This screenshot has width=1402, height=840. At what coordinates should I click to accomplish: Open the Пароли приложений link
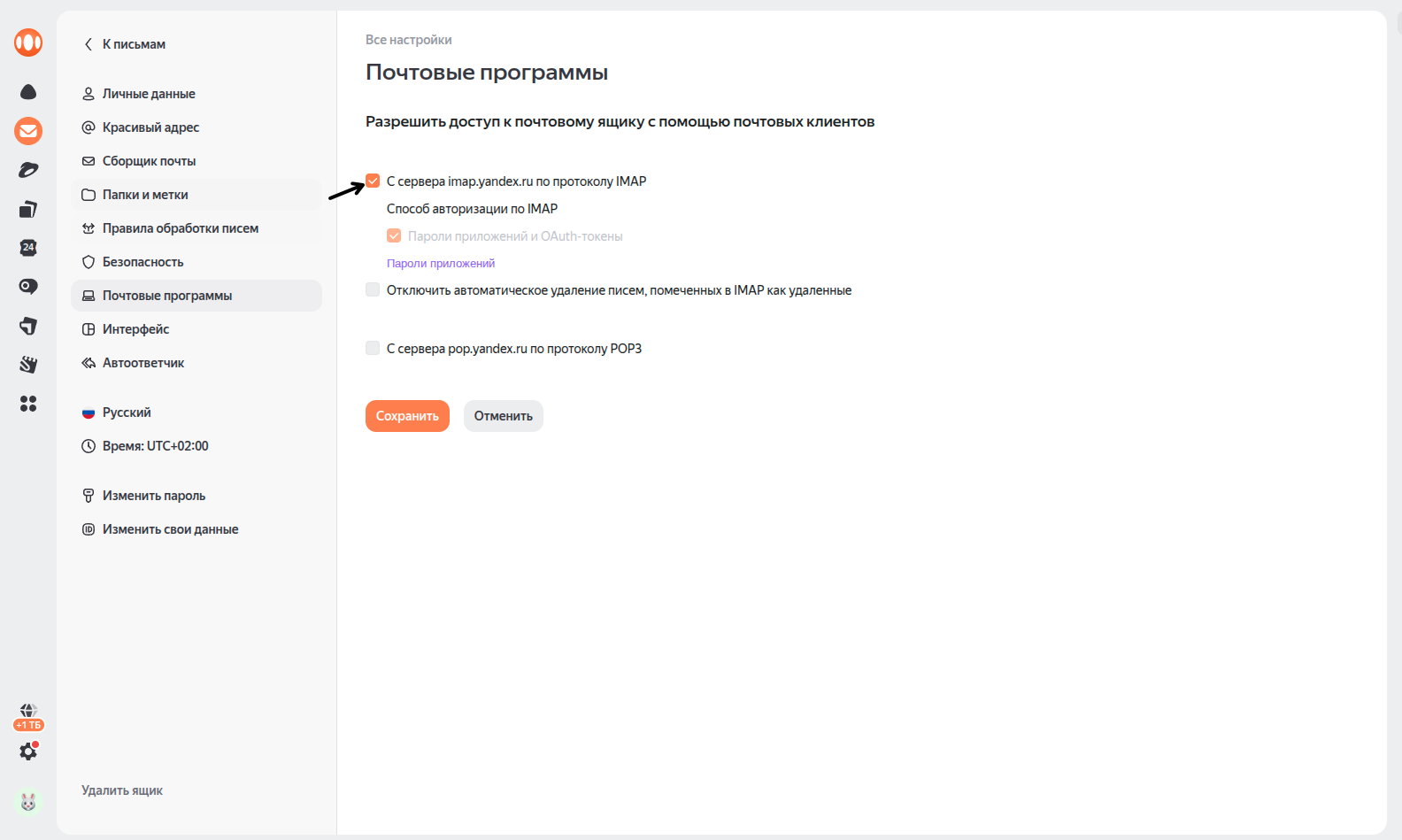pyautogui.click(x=440, y=263)
